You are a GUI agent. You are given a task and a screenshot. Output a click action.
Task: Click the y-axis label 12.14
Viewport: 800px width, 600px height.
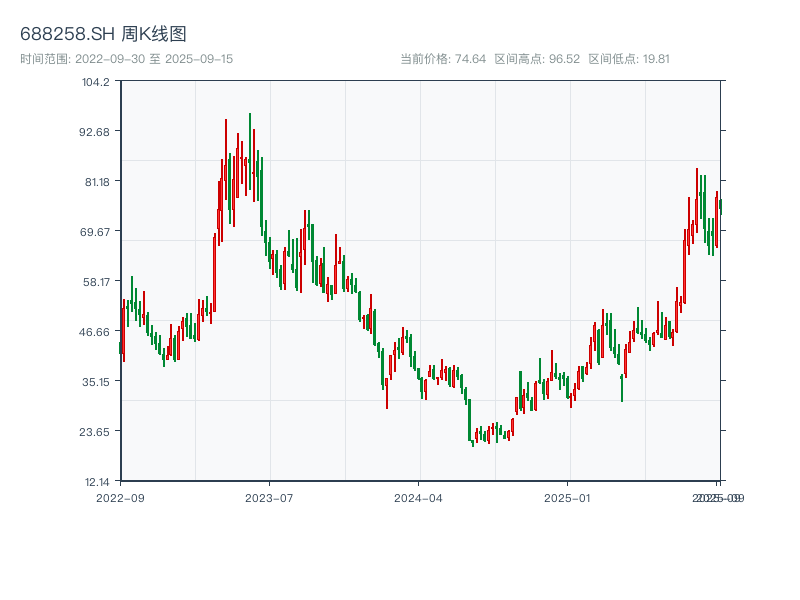97,482
